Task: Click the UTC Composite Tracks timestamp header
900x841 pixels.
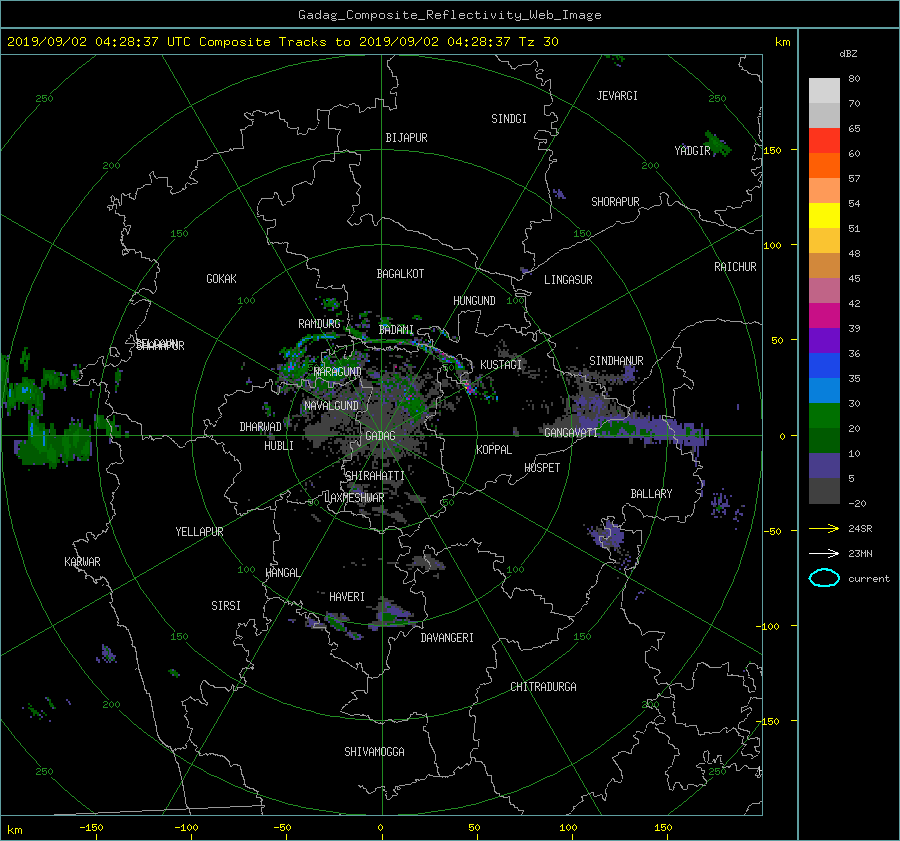Action: [282, 42]
